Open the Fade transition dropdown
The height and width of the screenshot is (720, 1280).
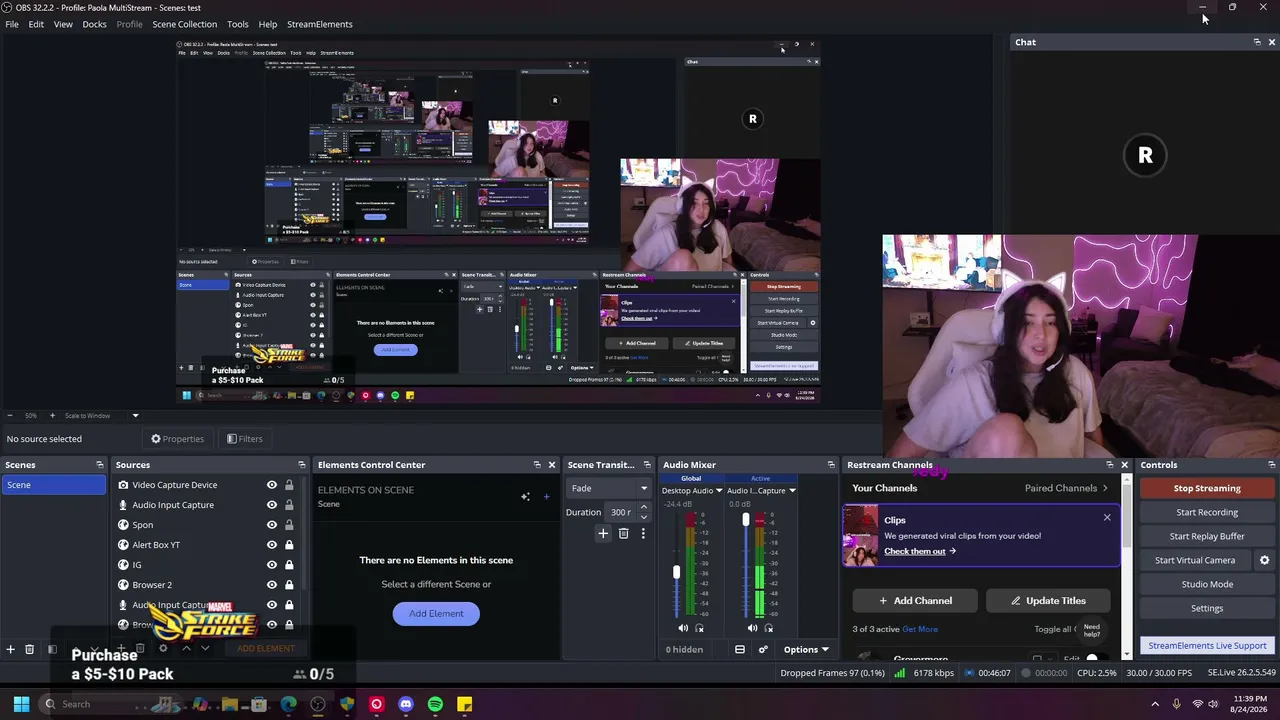coord(609,488)
